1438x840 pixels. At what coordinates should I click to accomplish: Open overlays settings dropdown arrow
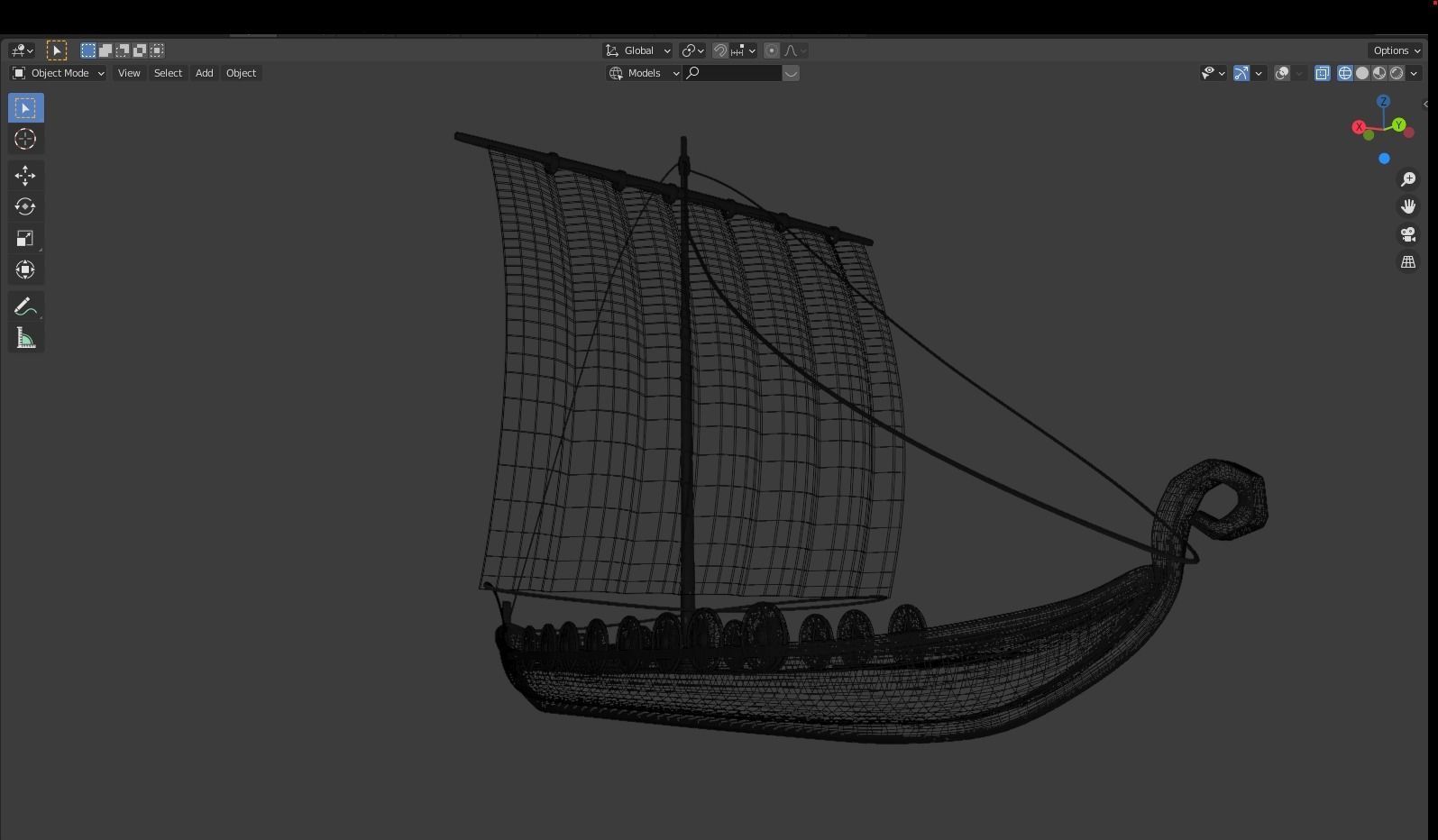point(1299,73)
